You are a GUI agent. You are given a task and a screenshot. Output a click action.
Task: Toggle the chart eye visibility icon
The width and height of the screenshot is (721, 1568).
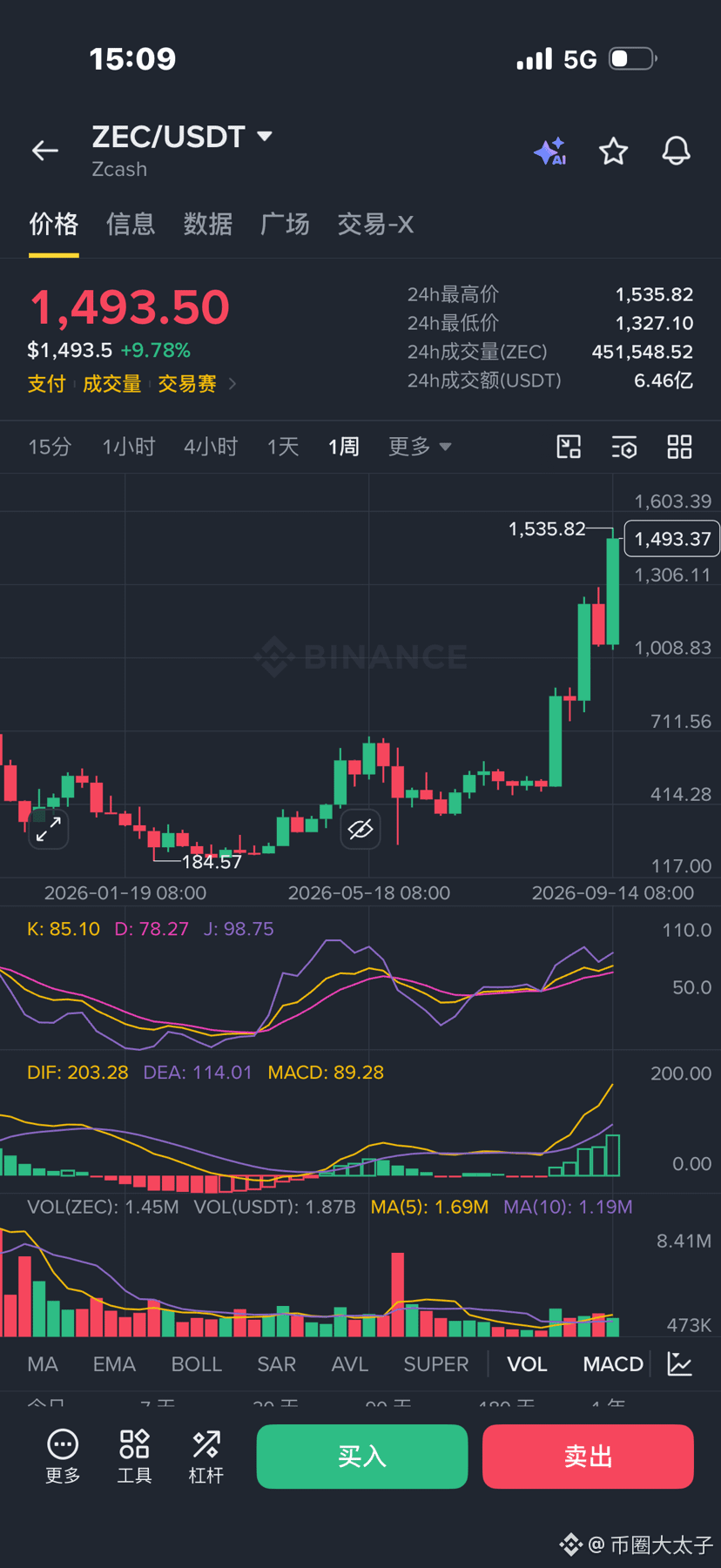(x=360, y=829)
